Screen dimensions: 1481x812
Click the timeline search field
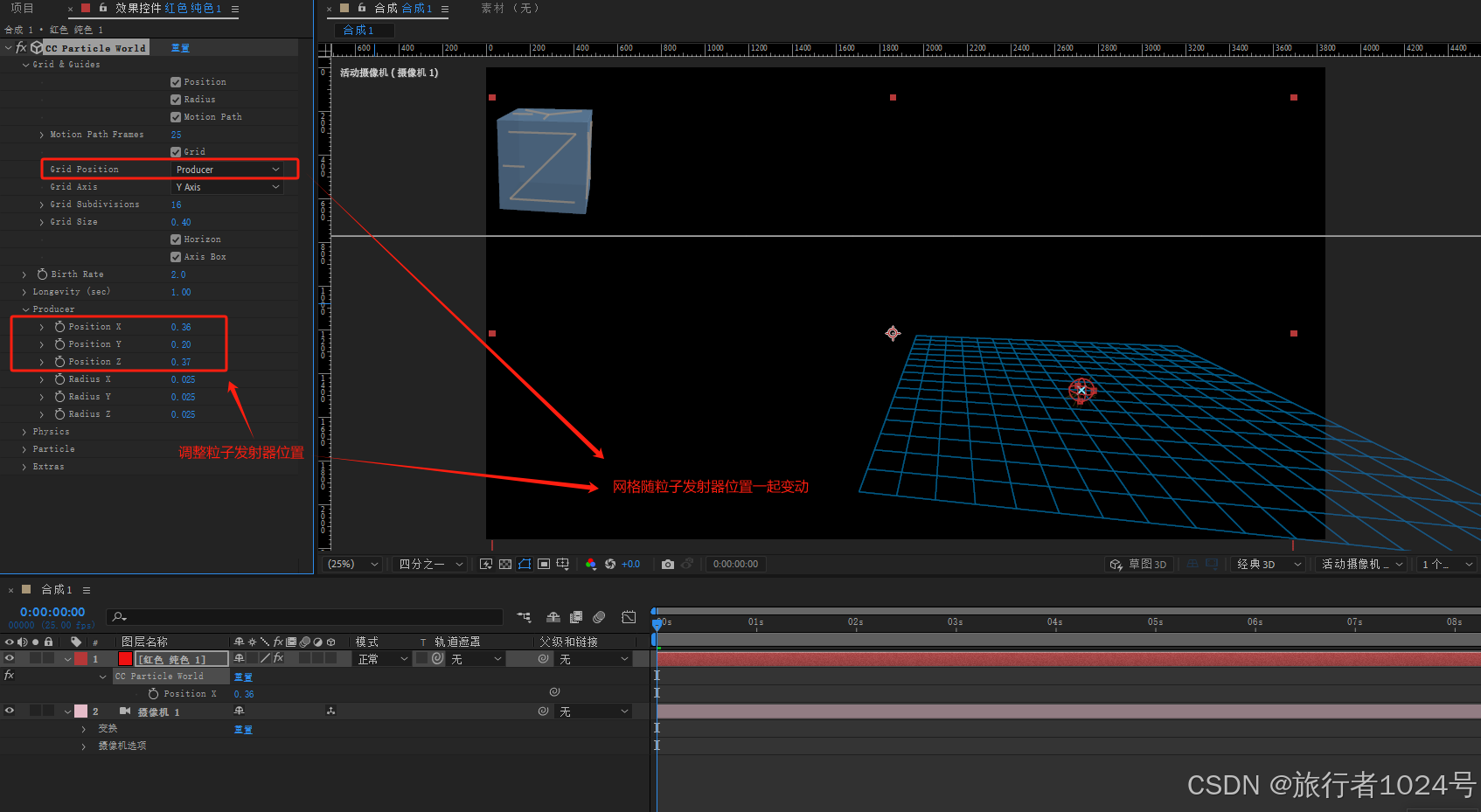304,617
